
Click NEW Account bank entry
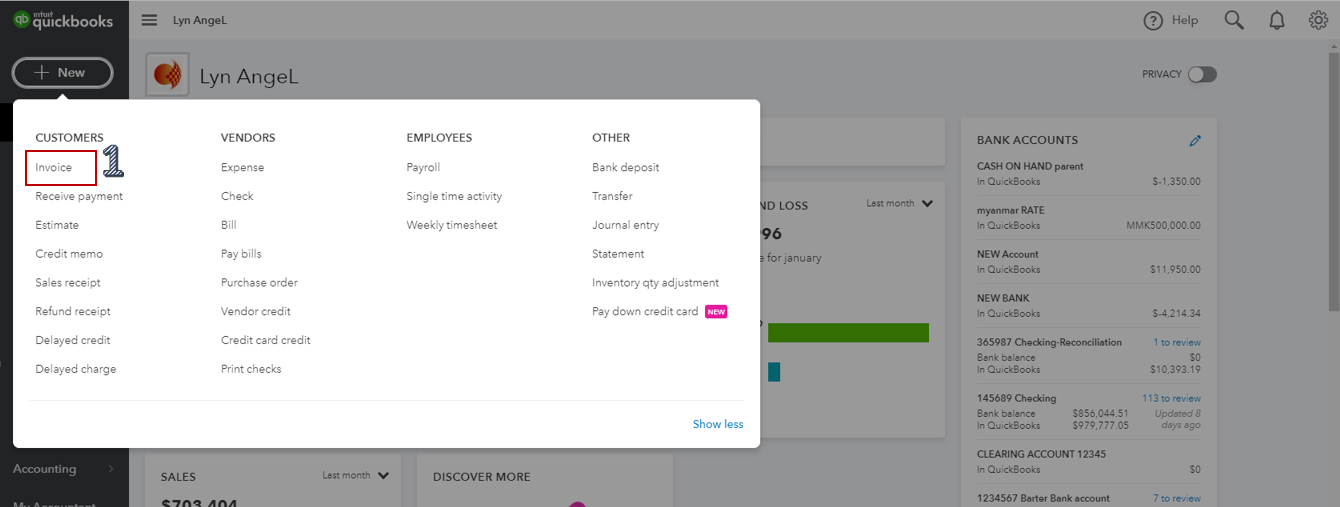[x=1008, y=254]
